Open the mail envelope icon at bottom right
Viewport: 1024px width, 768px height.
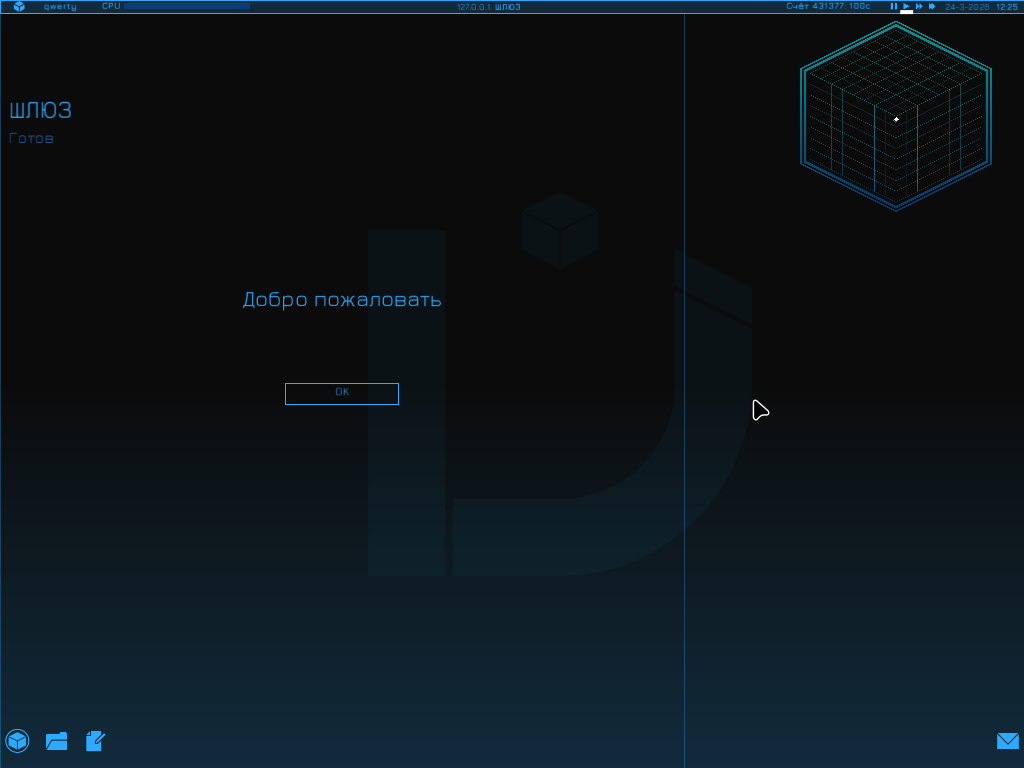(1008, 741)
